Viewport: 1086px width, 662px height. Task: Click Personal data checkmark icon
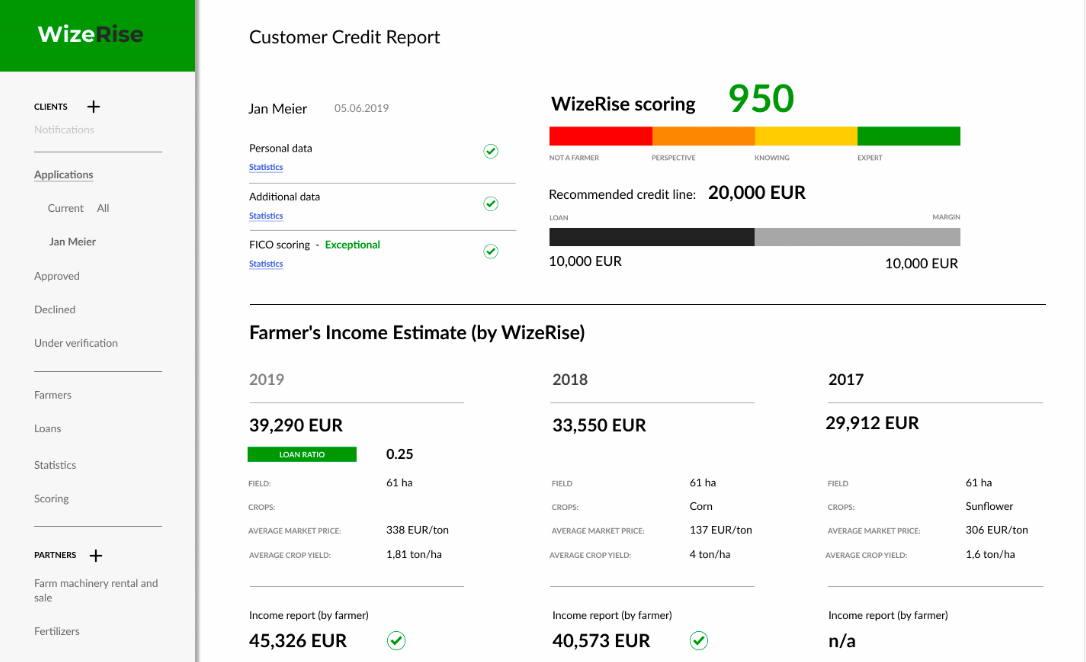click(x=490, y=151)
